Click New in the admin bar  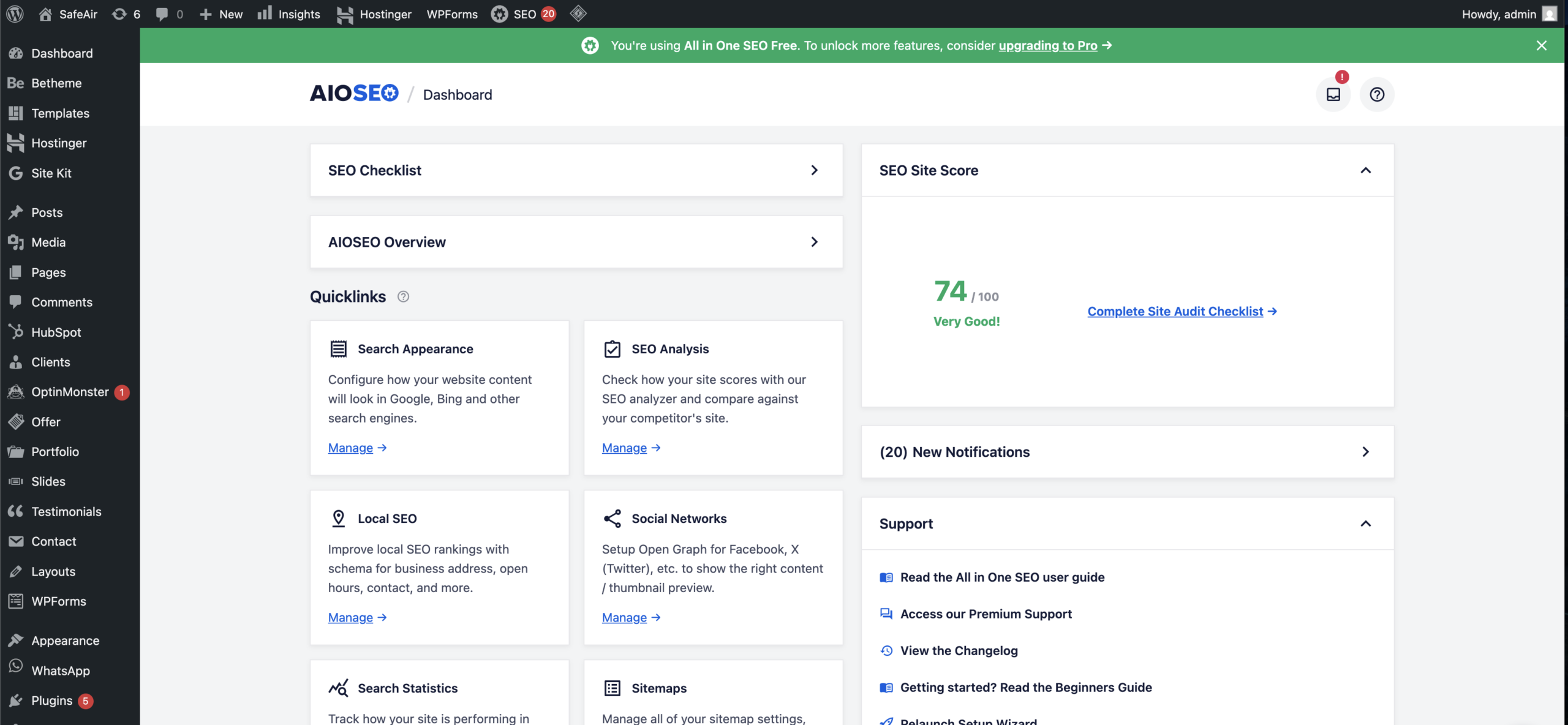pyautogui.click(x=221, y=13)
